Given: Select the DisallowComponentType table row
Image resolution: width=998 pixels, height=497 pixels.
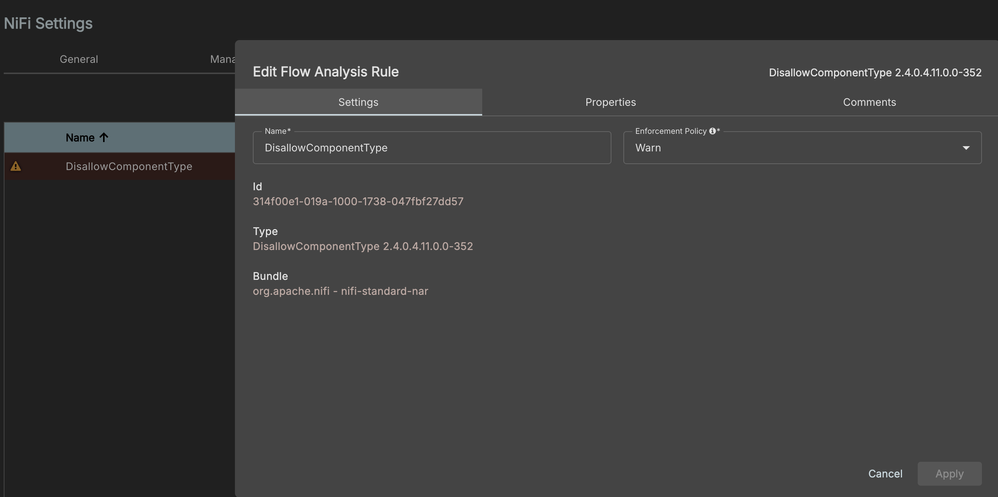Looking at the screenshot, I should [129, 166].
